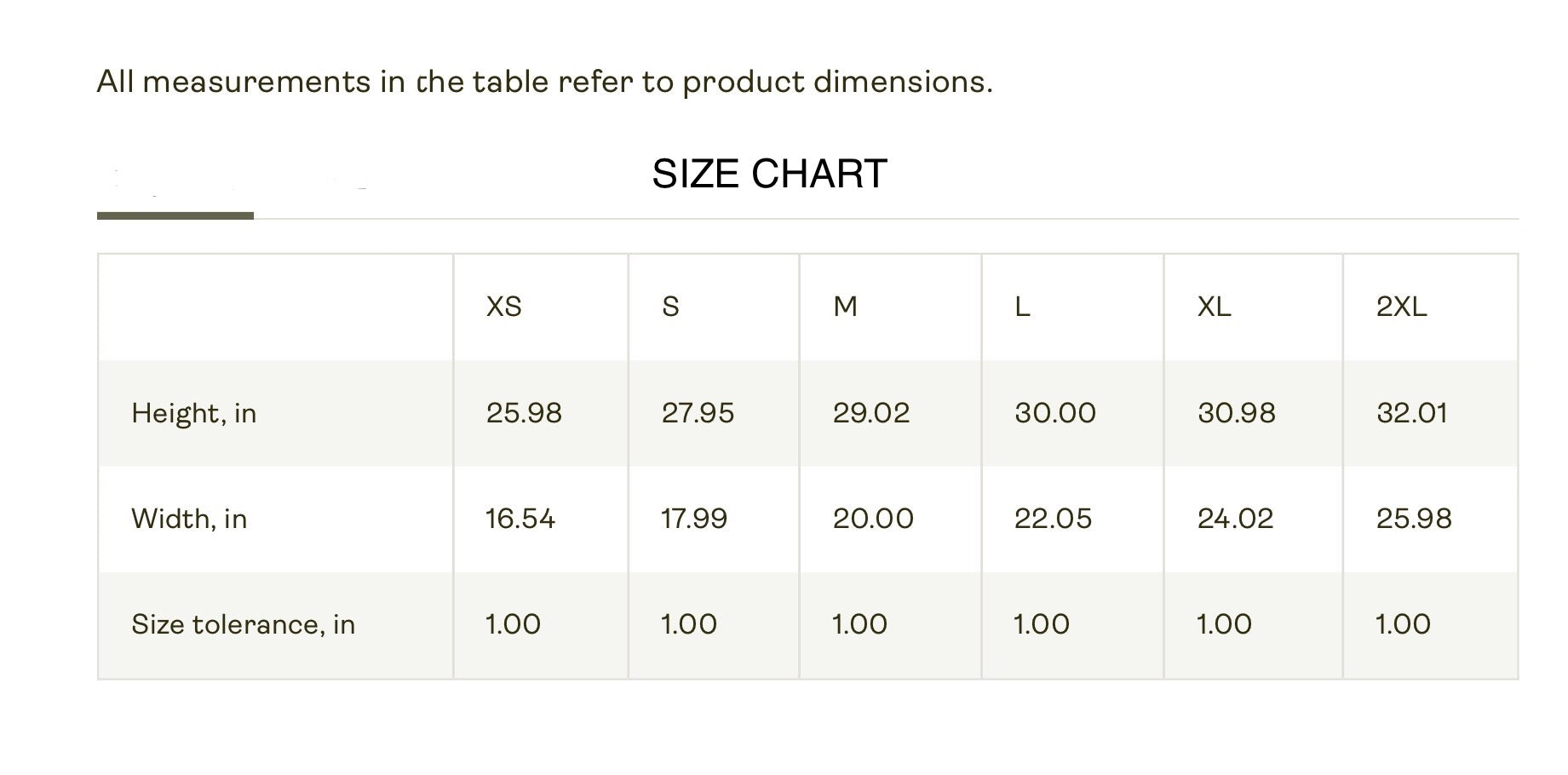Click the XL width value 24.02
This screenshot has width=1568, height=775.
[1235, 519]
